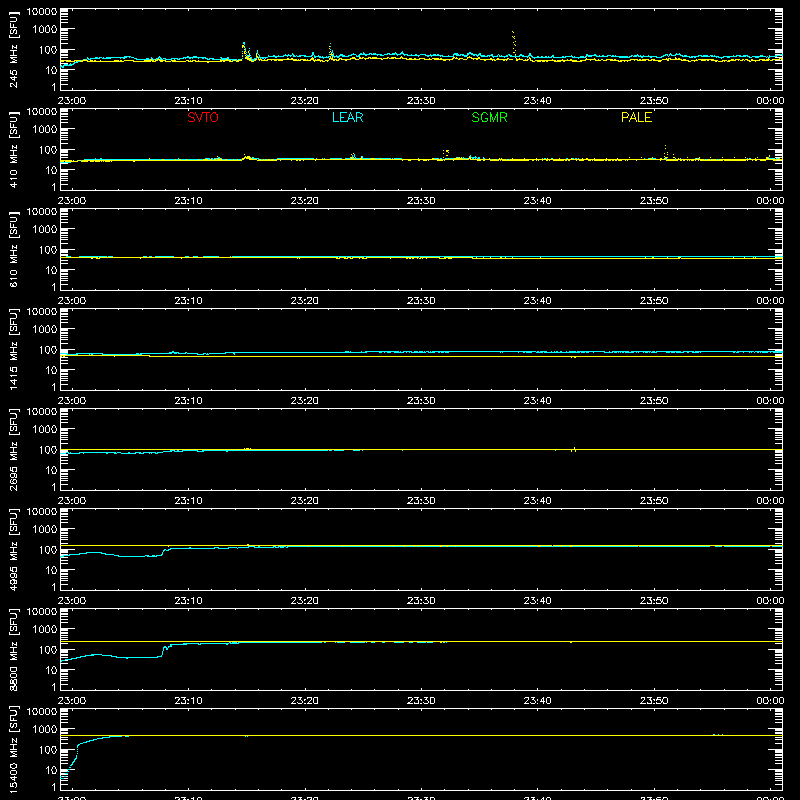This screenshot has width=800, height=800.
Task: Click the 23:30 tick label under 610 MHz plot
Action: point(421,301)
